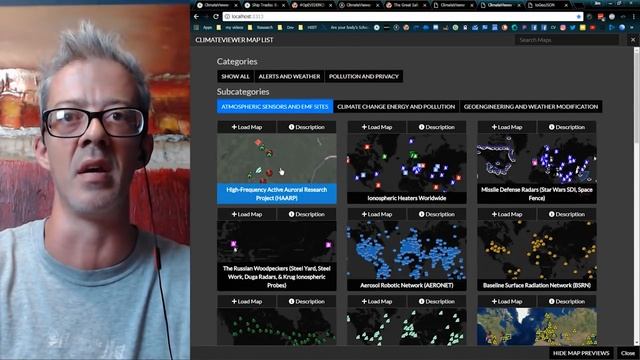Switch to The Great Sel... browser tab
640x360 pixels.
[x=405, y=5]
